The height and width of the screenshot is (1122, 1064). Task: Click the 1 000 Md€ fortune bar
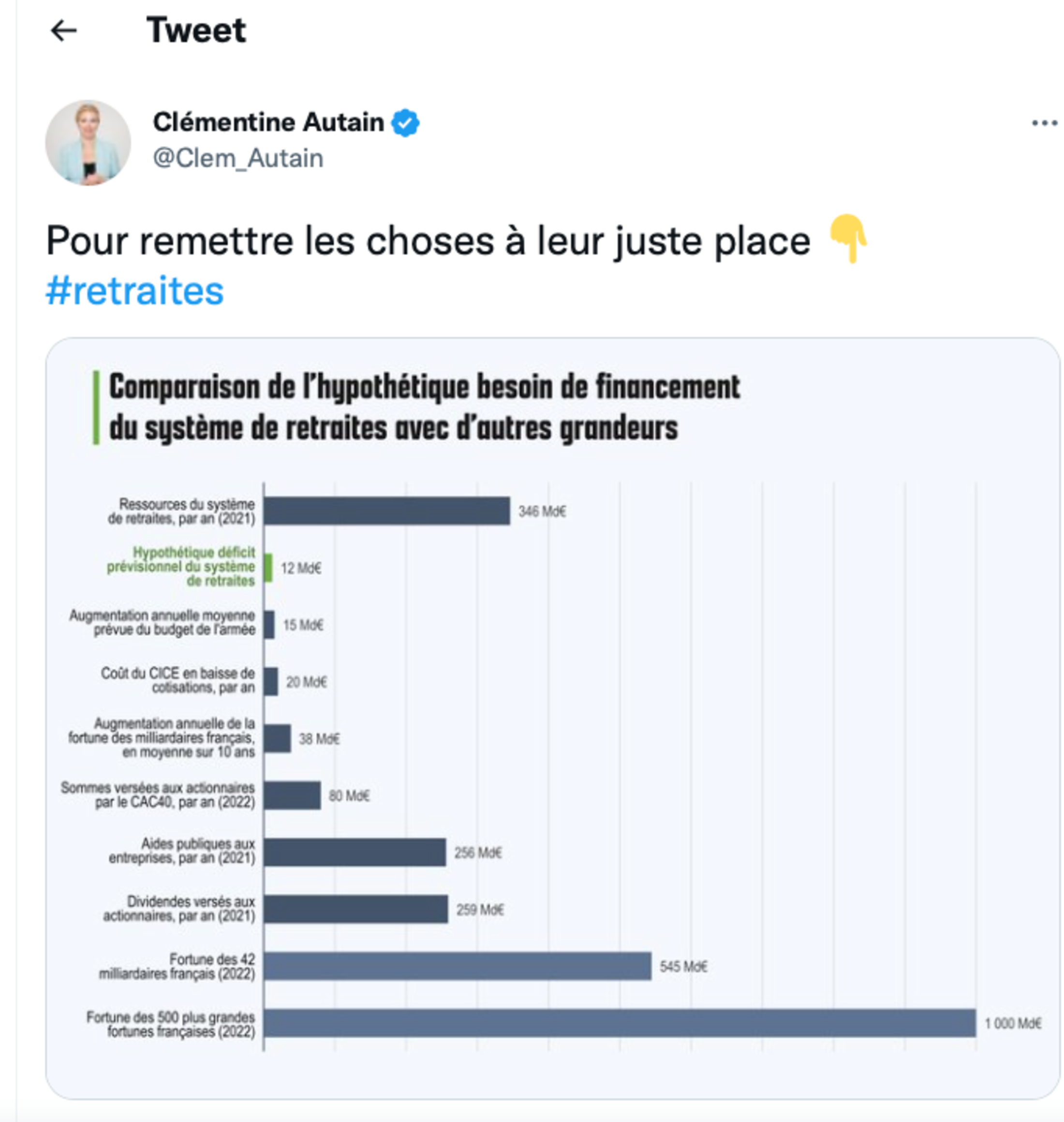(x=620, y=1023)
